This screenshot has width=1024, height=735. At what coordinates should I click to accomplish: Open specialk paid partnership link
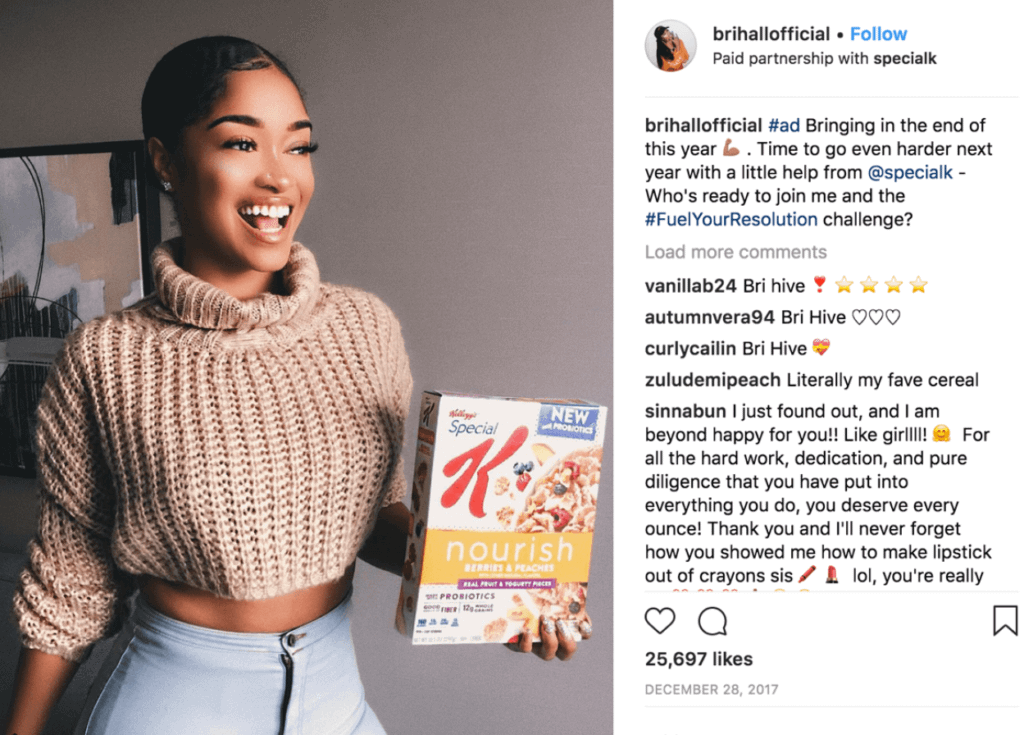pos(904,59)
